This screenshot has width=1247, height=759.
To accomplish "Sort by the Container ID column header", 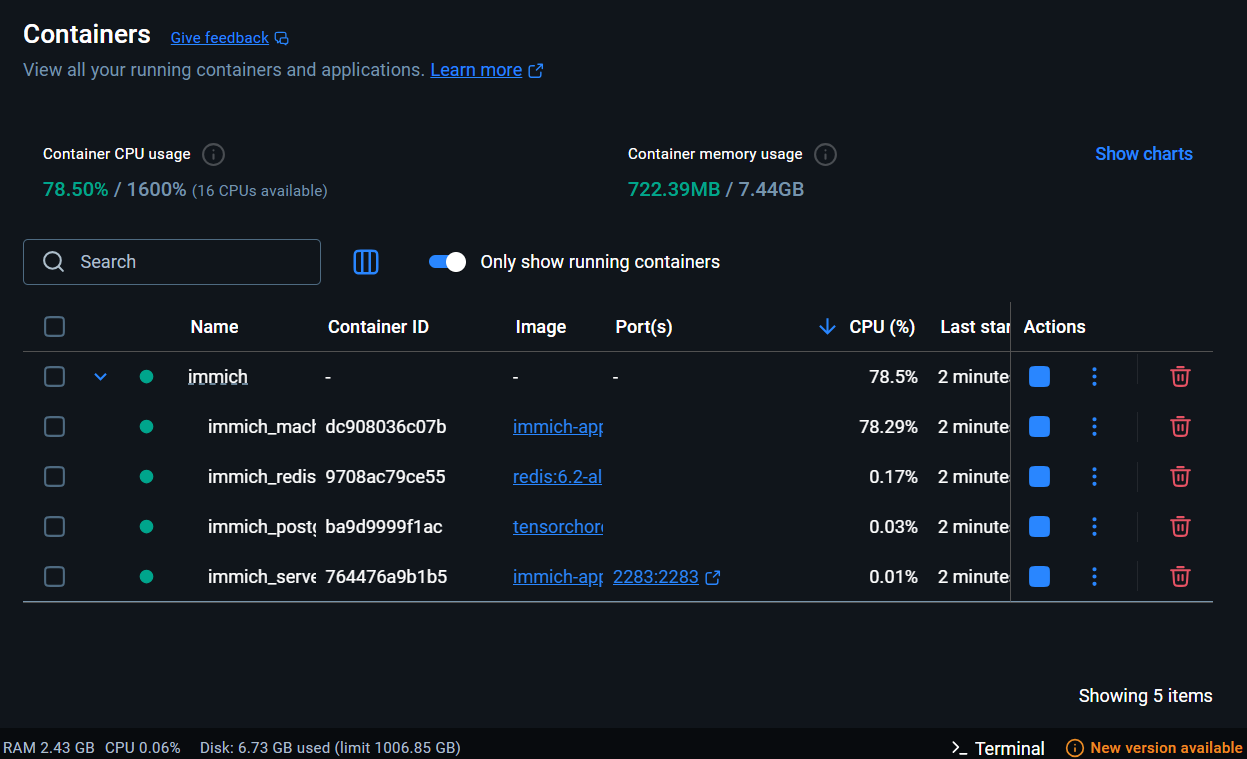I will point(378,327).
